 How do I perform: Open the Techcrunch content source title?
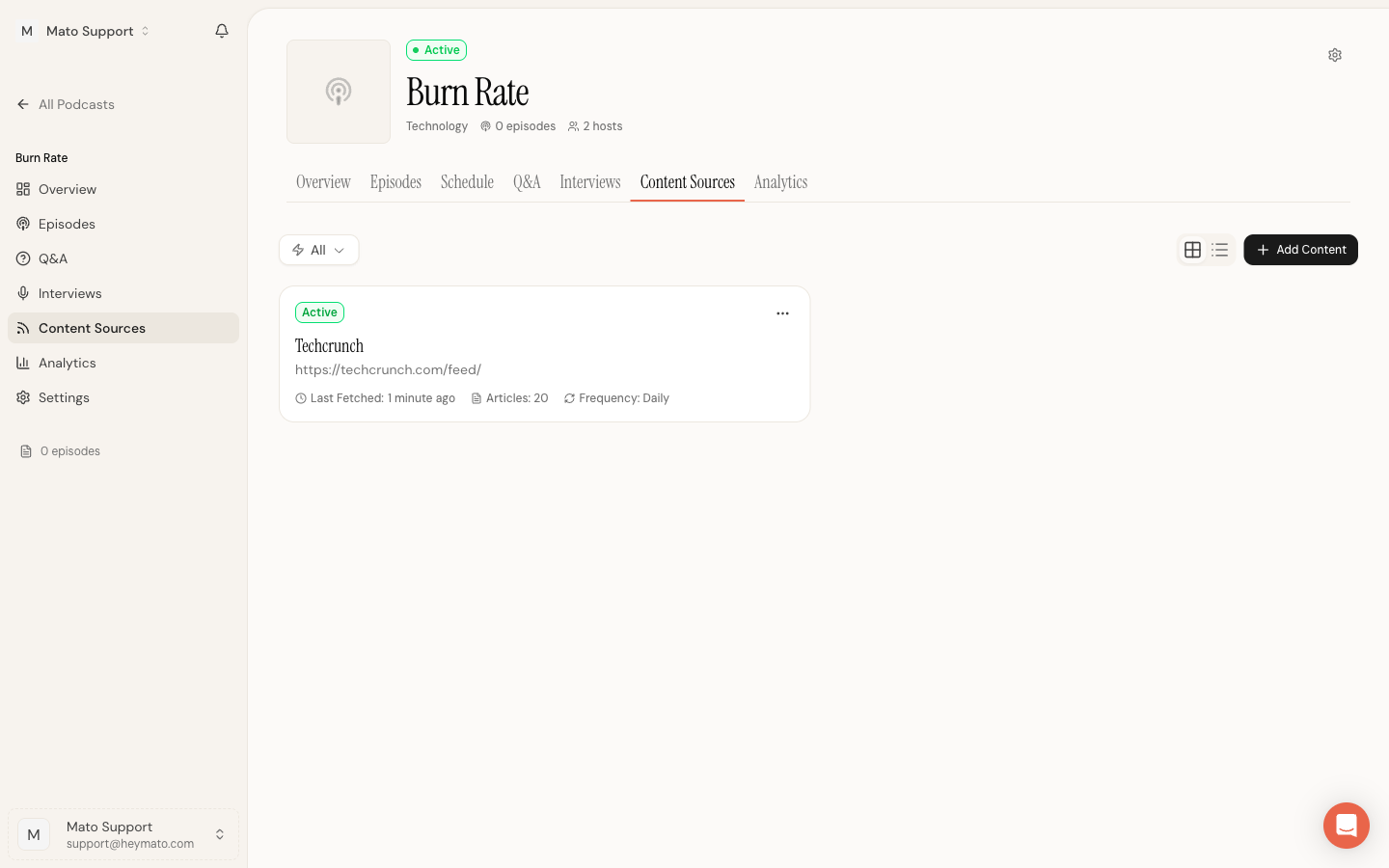(329, 345)
